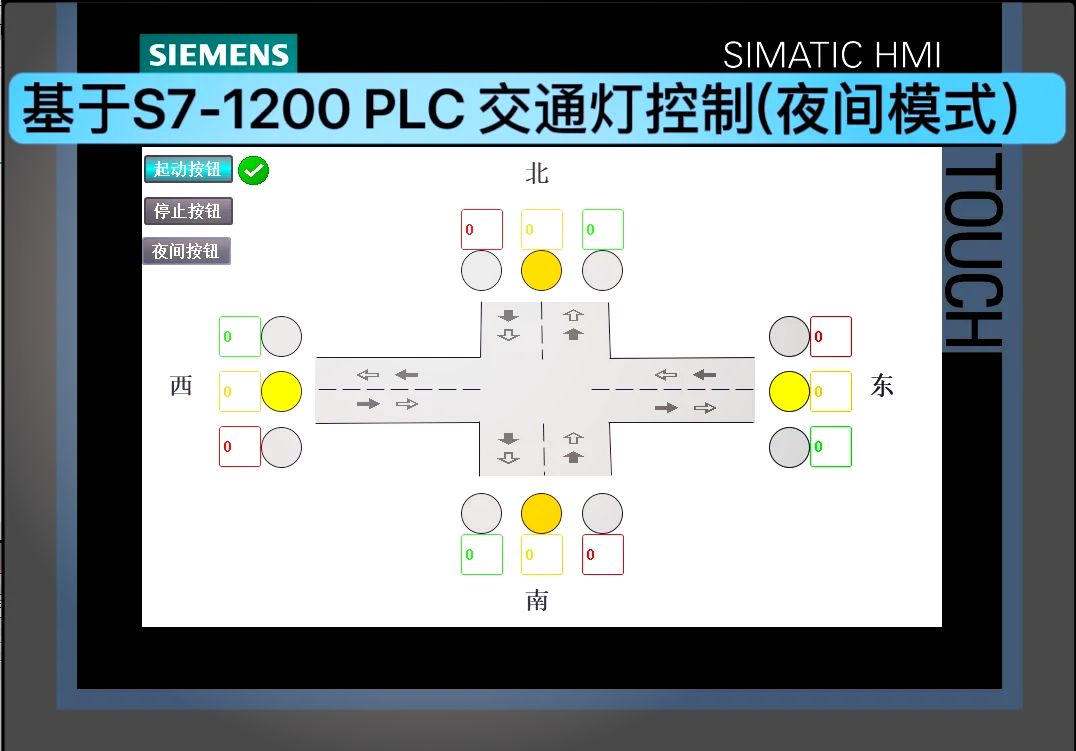
Task: Click the 西 west label
Action: point(181,386)
